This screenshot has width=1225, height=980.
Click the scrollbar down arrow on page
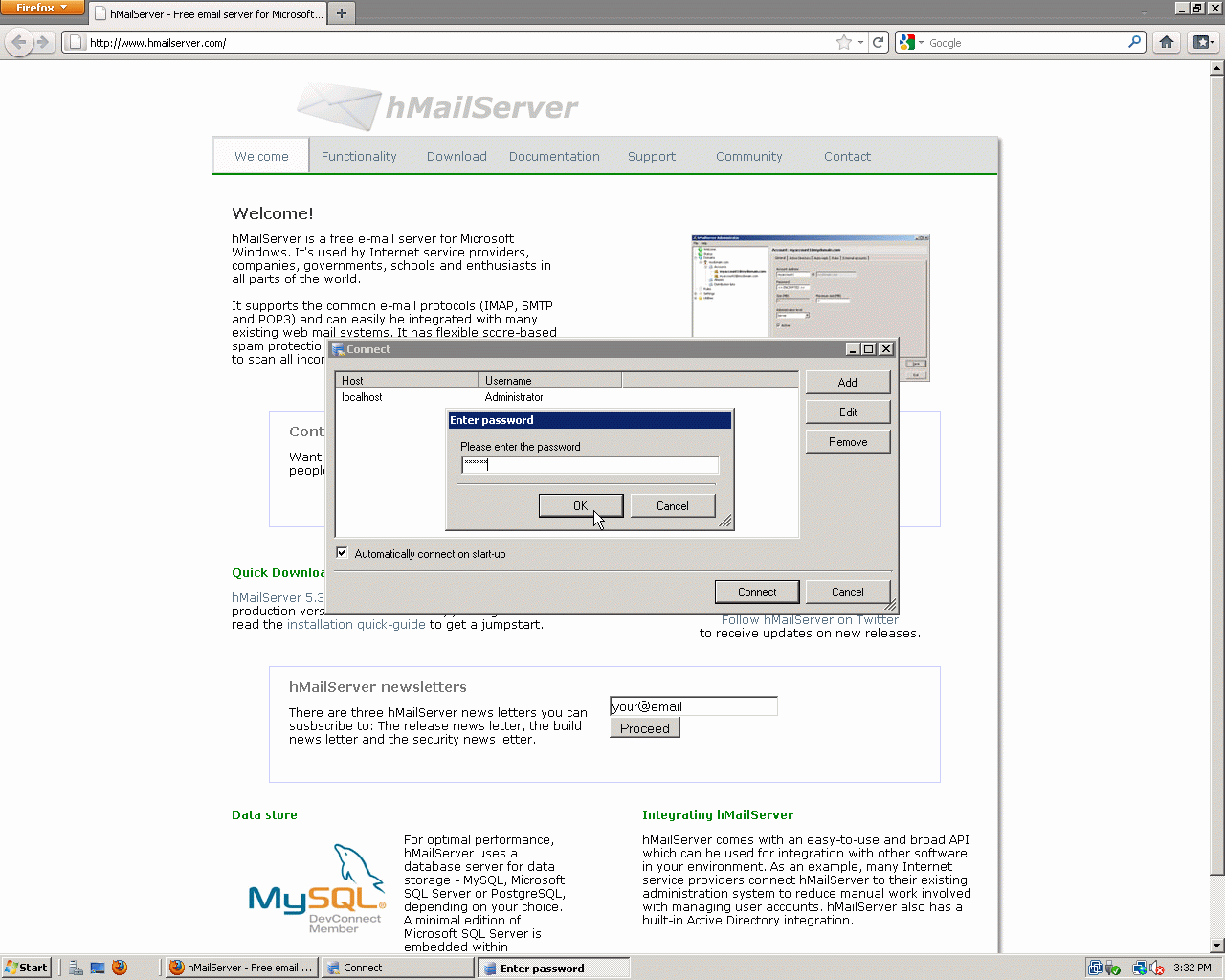[1217, 946]
